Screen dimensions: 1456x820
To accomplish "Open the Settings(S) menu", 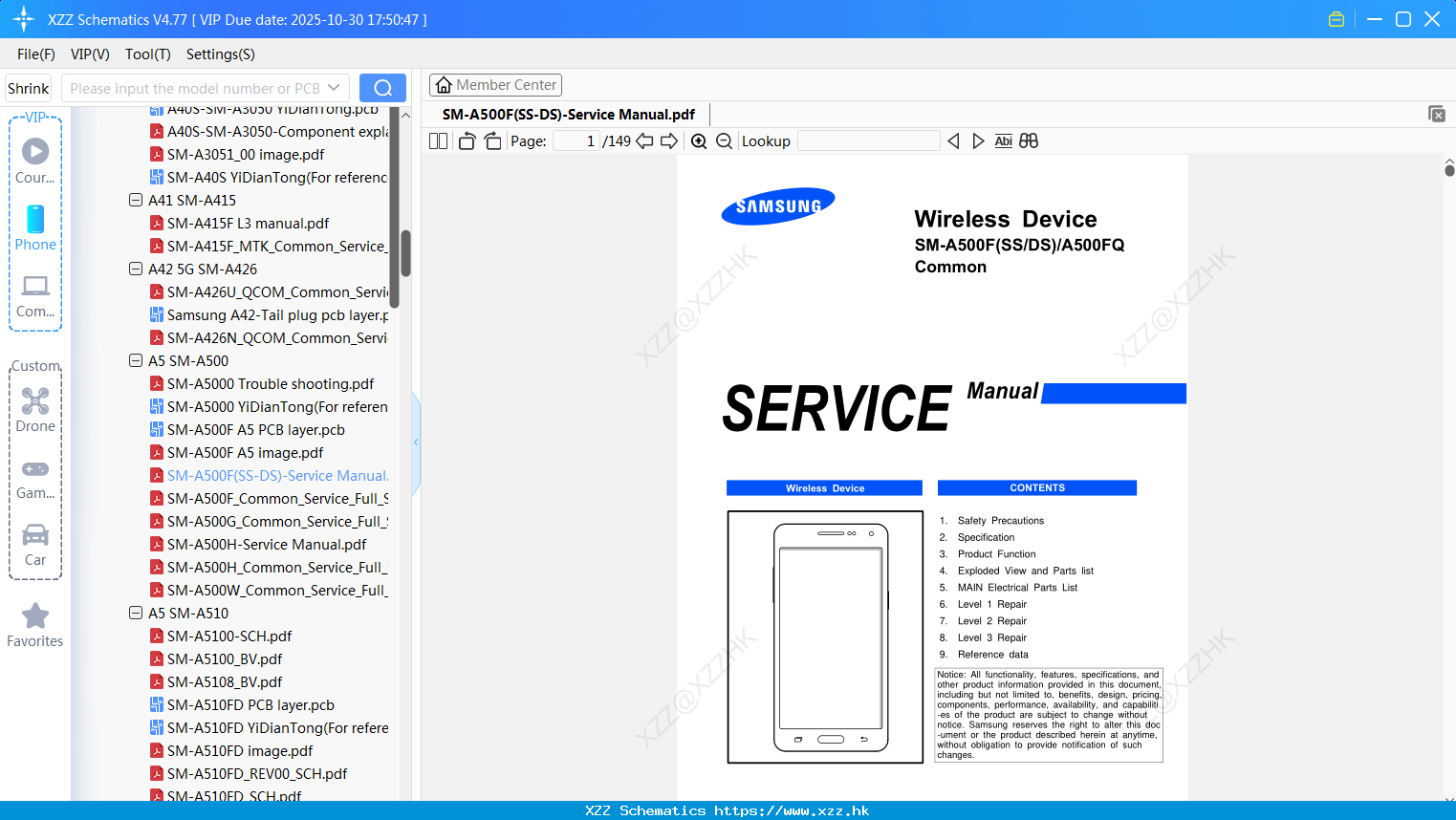I will click(x=221, y=54).
